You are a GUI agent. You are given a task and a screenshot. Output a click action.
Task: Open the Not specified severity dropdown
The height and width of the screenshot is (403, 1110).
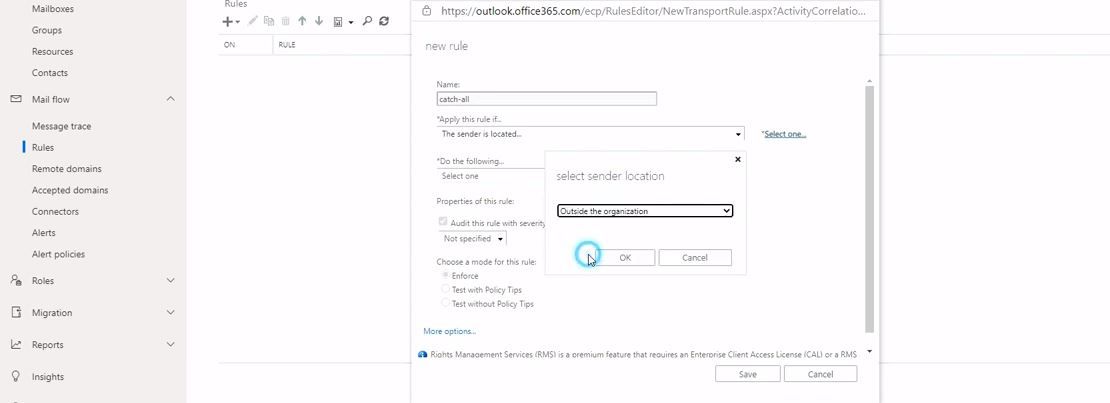pos(472,239)
